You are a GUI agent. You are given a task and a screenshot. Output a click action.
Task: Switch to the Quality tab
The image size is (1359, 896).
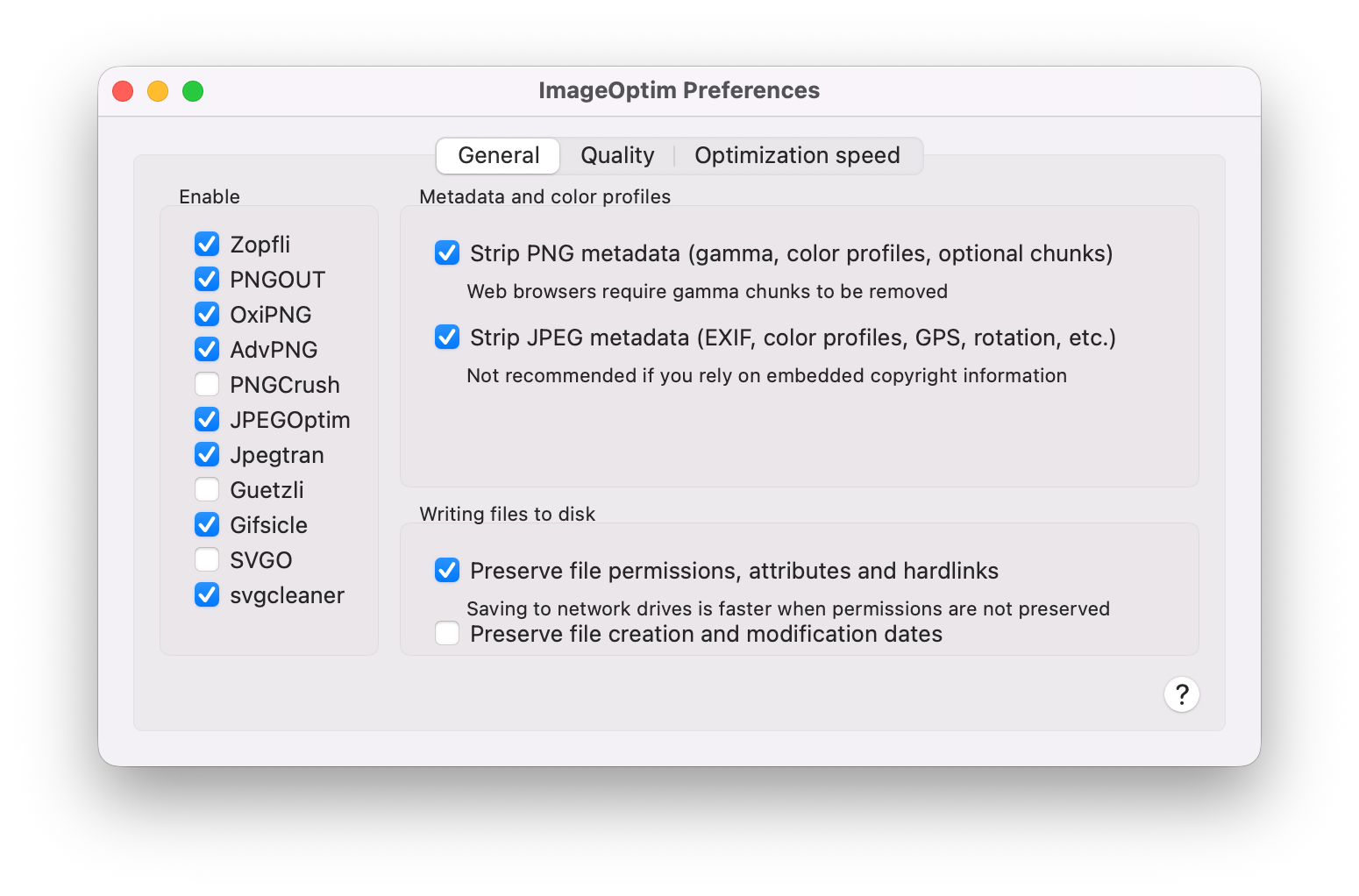(617, 156)
